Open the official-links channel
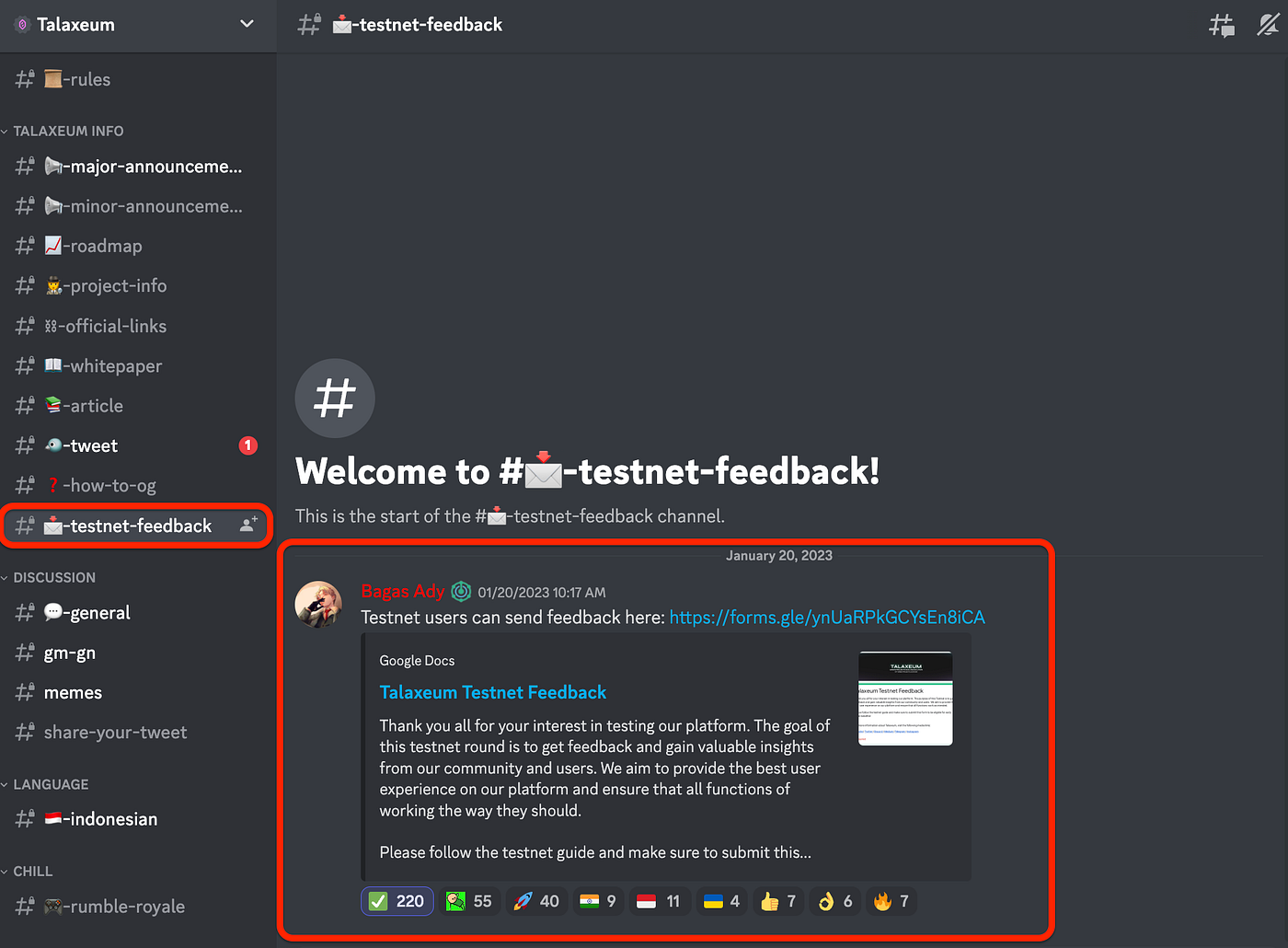 pos(138,326)
